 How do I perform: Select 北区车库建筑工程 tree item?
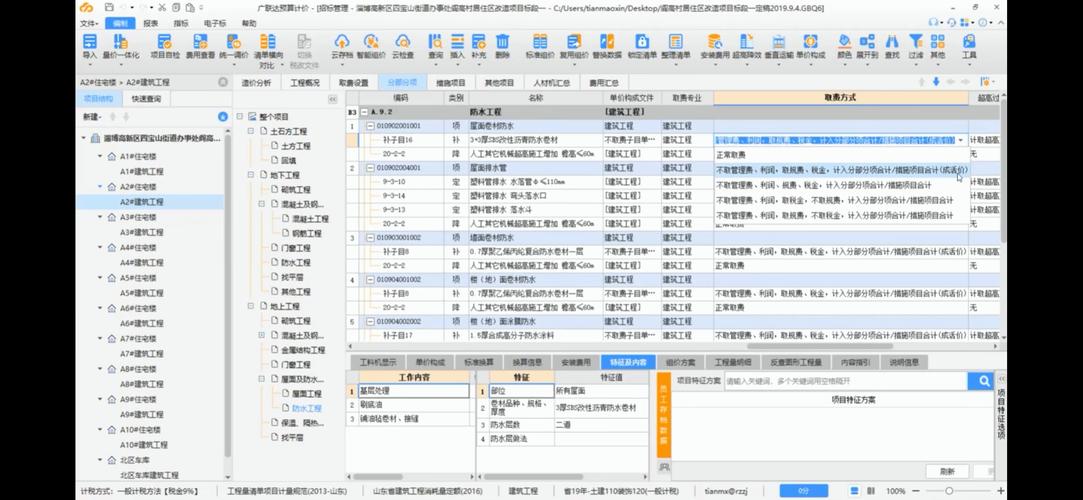click(149, 475)
